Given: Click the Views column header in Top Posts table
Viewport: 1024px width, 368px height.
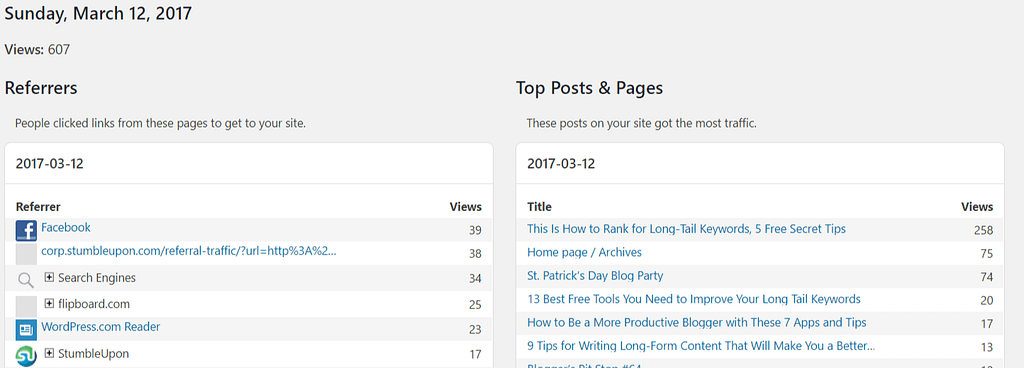Looking at the screenshot, I should 977,207.
